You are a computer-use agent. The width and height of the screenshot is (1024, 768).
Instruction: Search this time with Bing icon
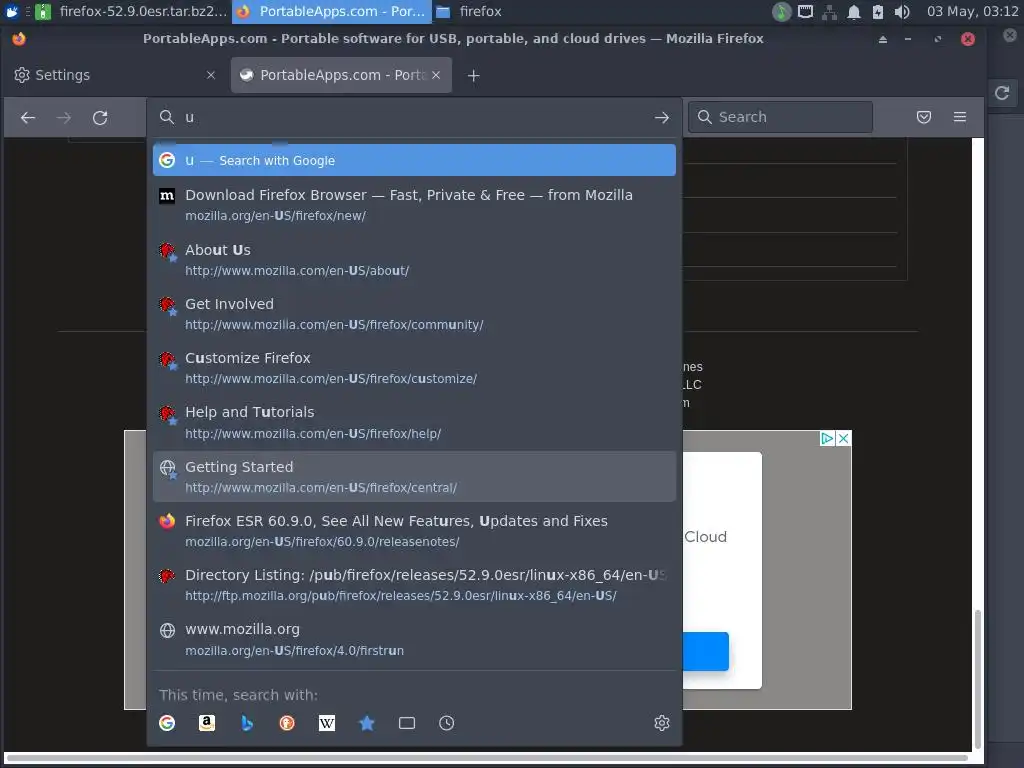(x=247, y=723)
